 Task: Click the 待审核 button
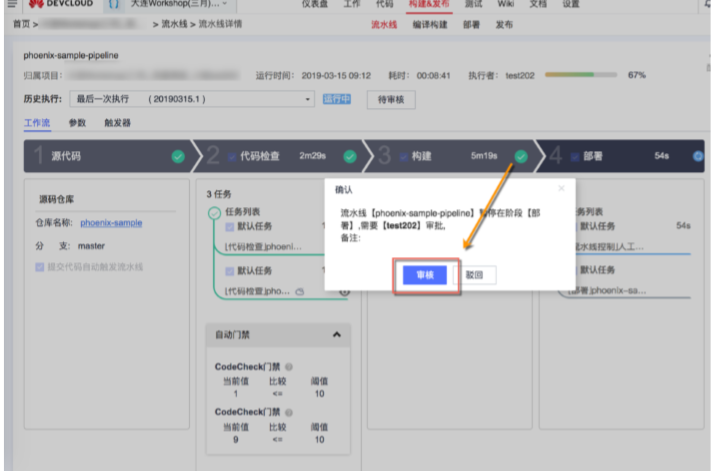[x=391, y=99]
